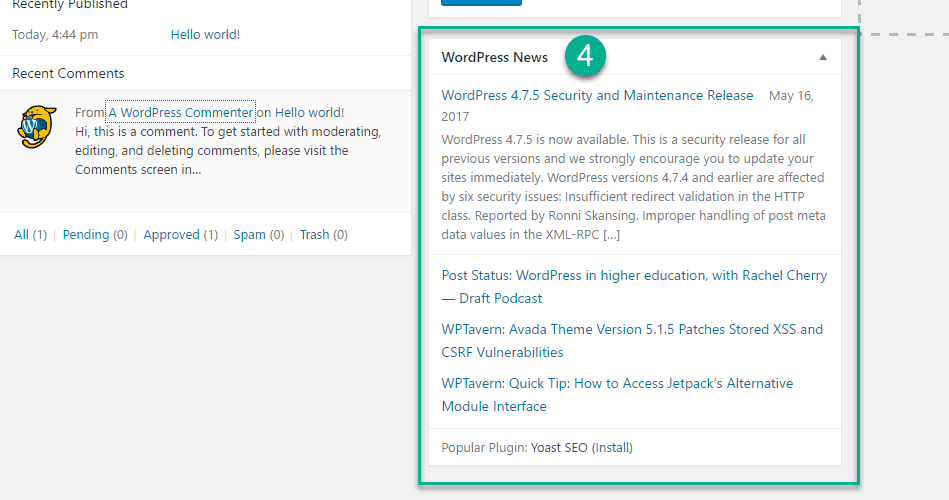Filter comments by Trash (0)
The height and width of the screenshot is (500, 949).
[x=323, y=234]
